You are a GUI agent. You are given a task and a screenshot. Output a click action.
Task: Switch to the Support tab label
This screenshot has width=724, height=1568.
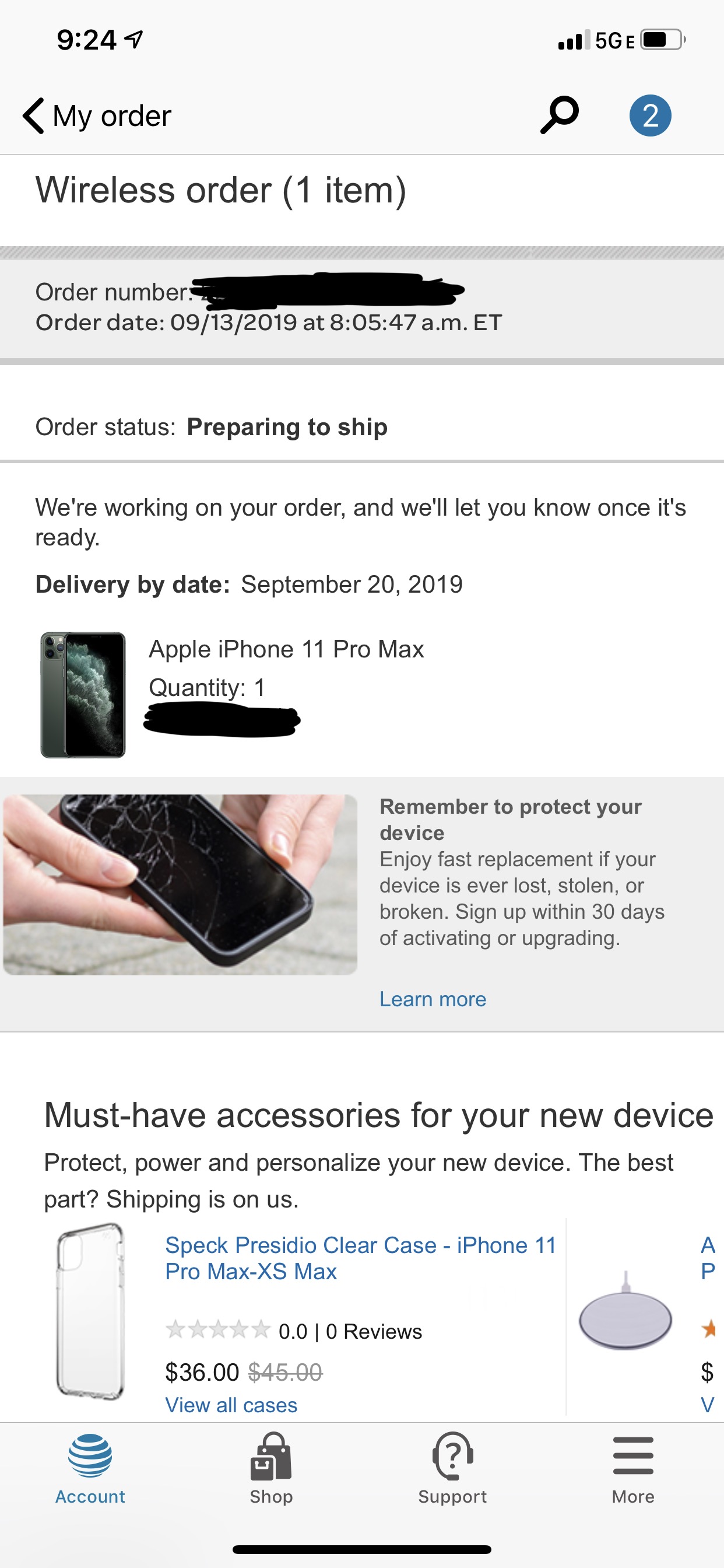click(x=452, y=1496)
